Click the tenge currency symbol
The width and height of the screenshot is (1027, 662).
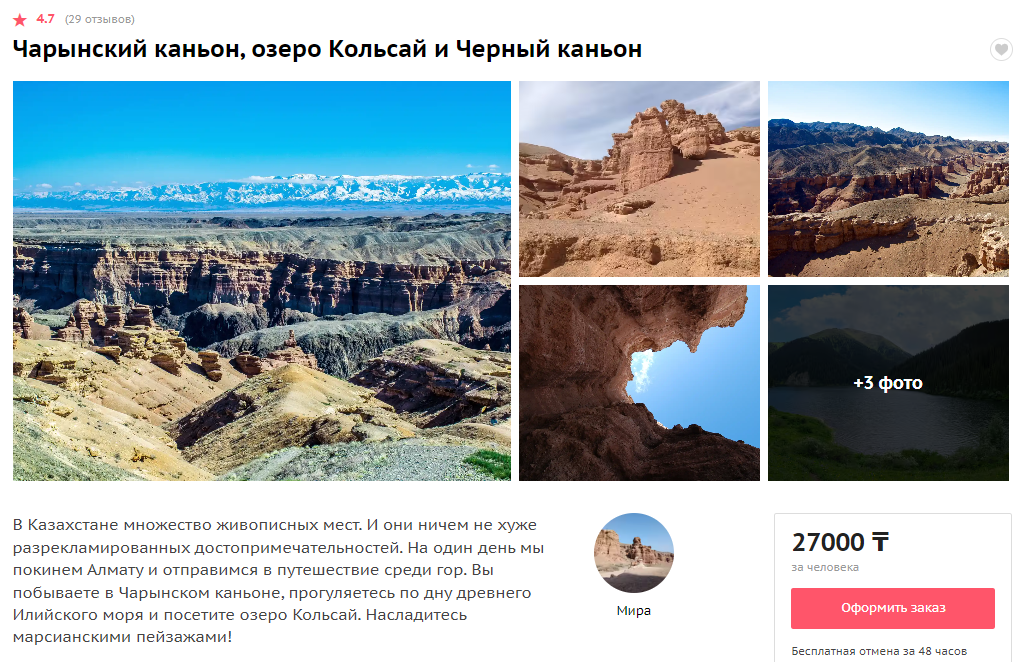pyautogui.click(x=880, y=542)
